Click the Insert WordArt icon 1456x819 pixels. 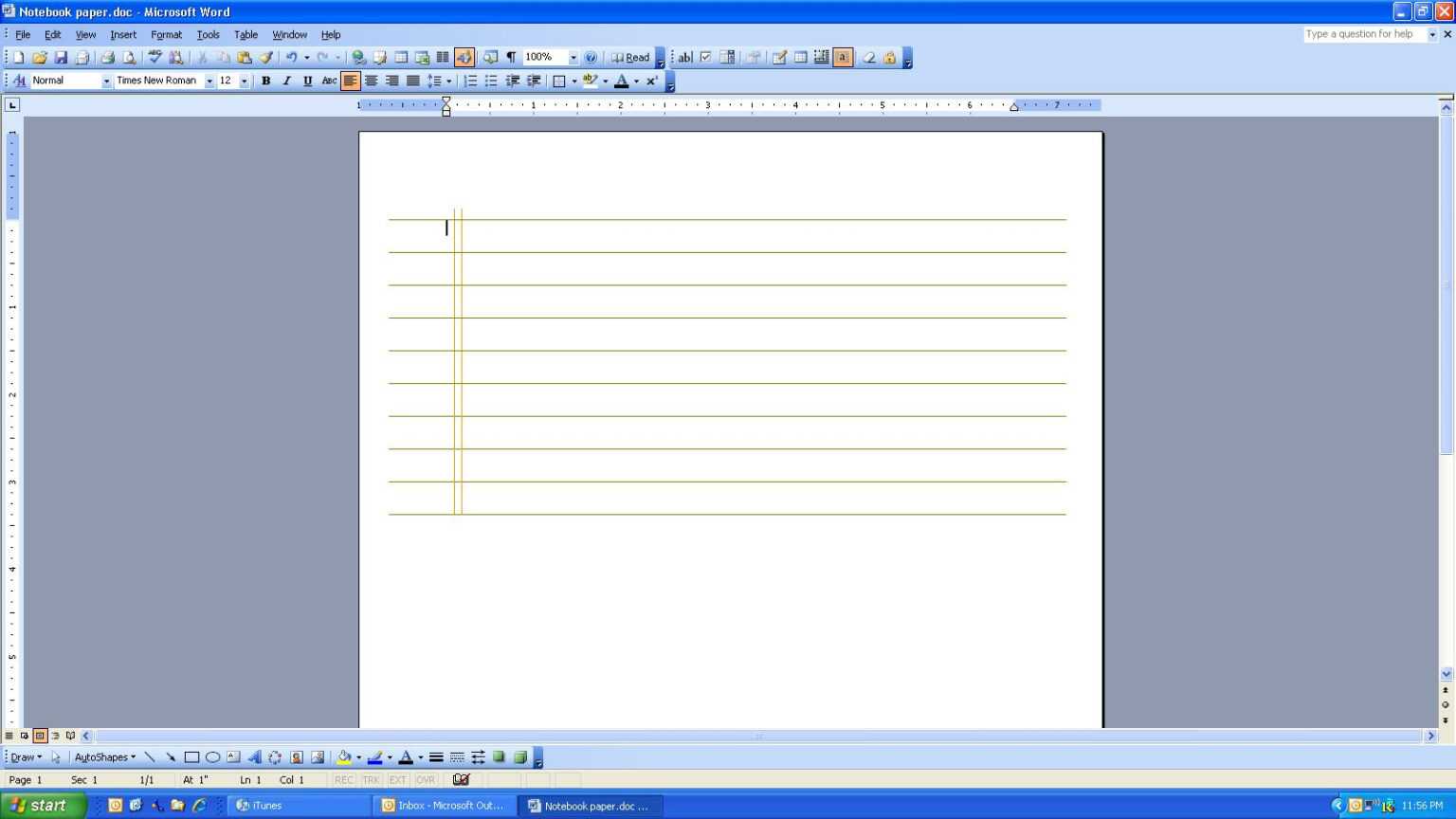255,756
